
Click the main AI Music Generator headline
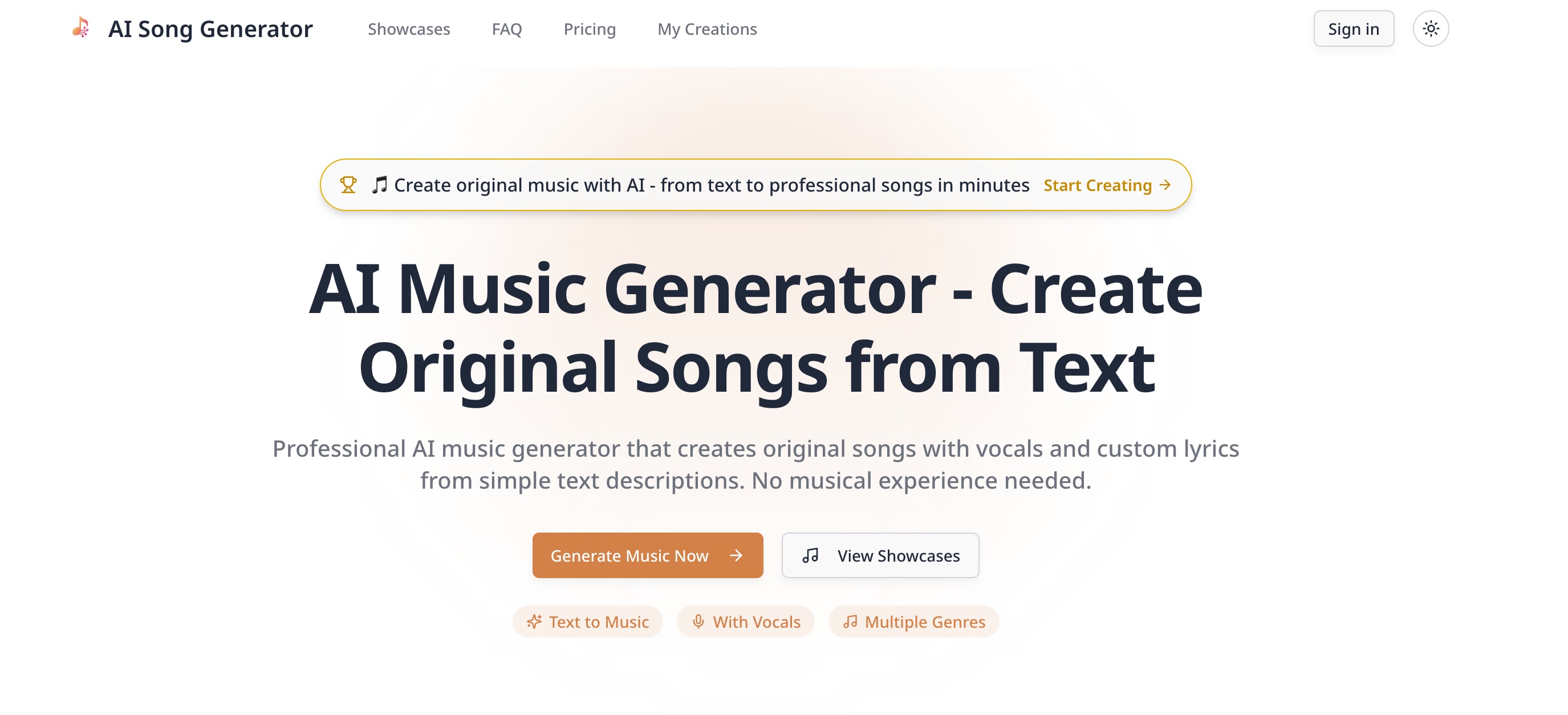coord(755,327)
